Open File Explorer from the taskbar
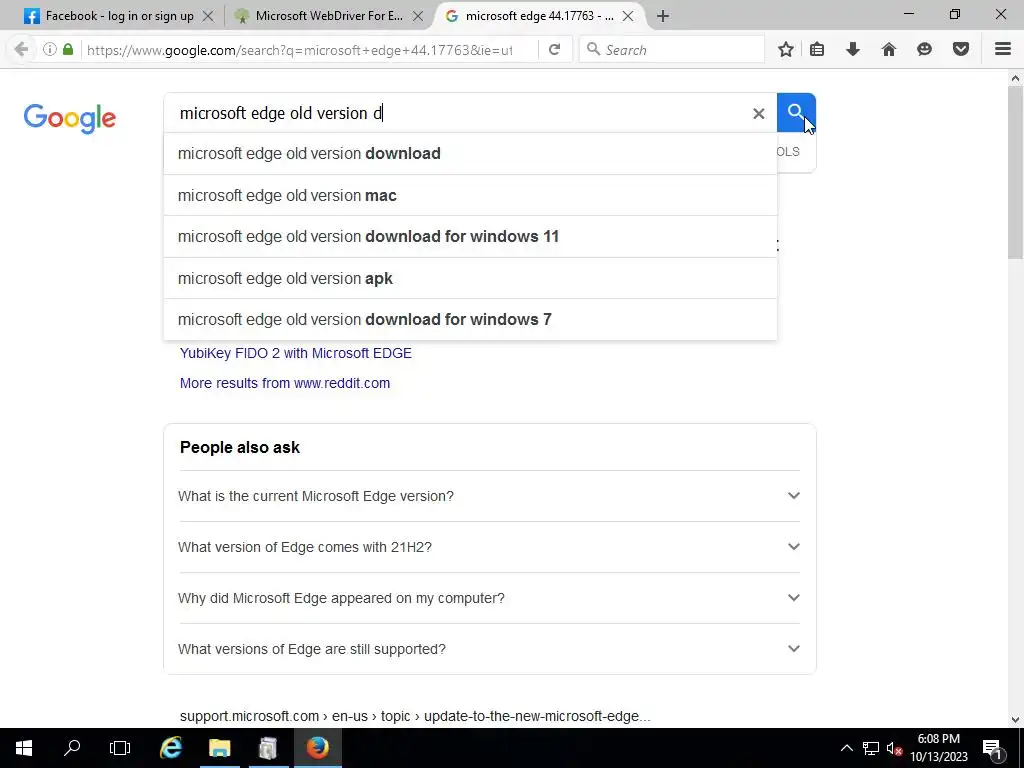1024x768 pixels. (x=219, y=748)
